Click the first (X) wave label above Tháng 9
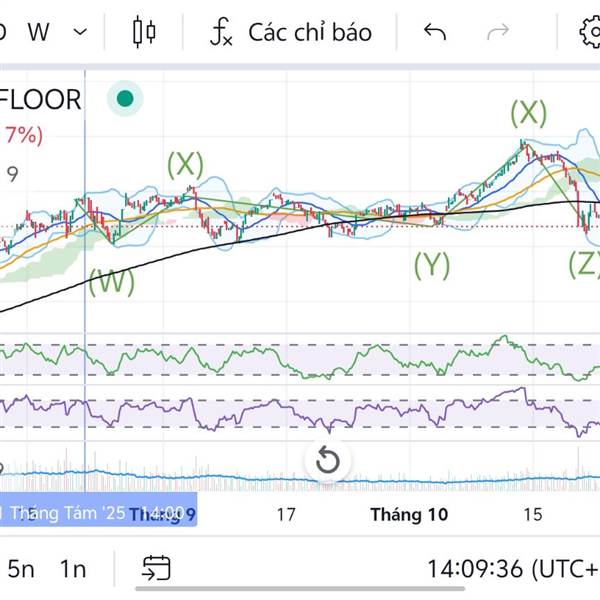 tap(185, 165)
